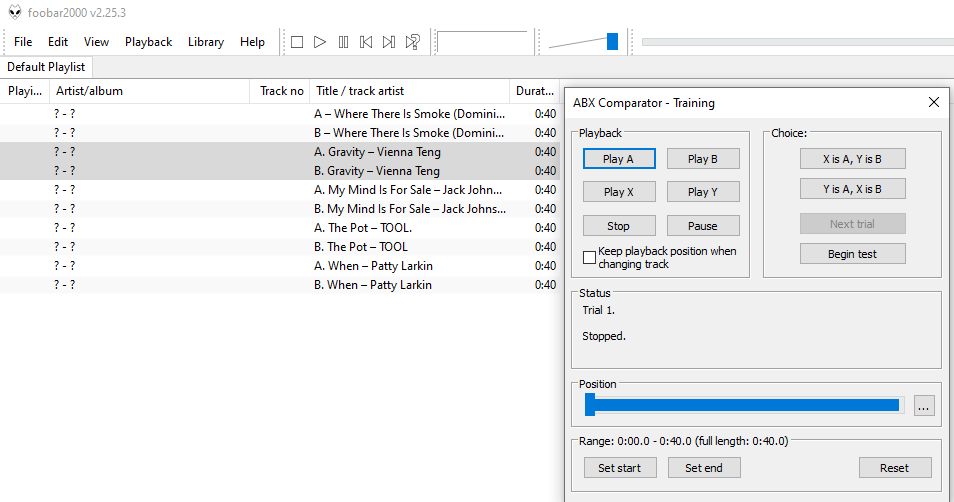Open the Playback menu
This screenshot has height=502, width=954.
tap(148, 42)
